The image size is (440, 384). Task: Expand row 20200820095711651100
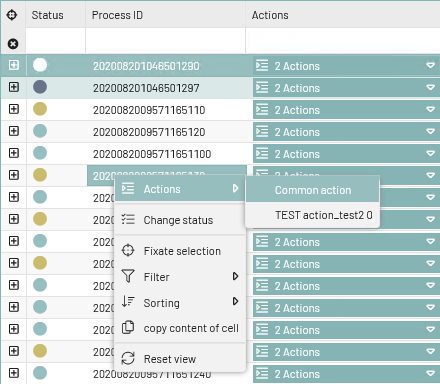point(14,153)
